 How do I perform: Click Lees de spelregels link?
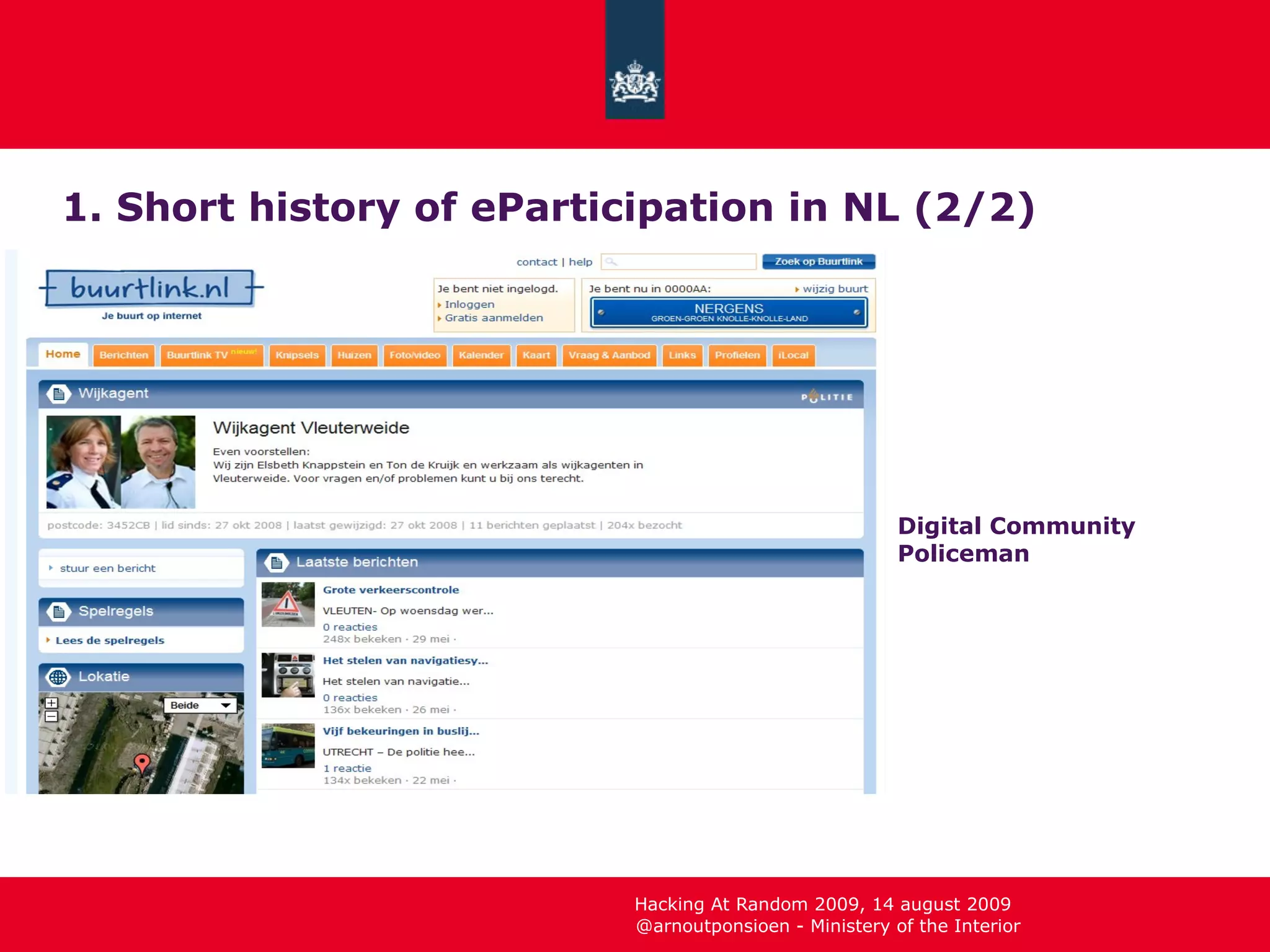(x=110, y=641)
